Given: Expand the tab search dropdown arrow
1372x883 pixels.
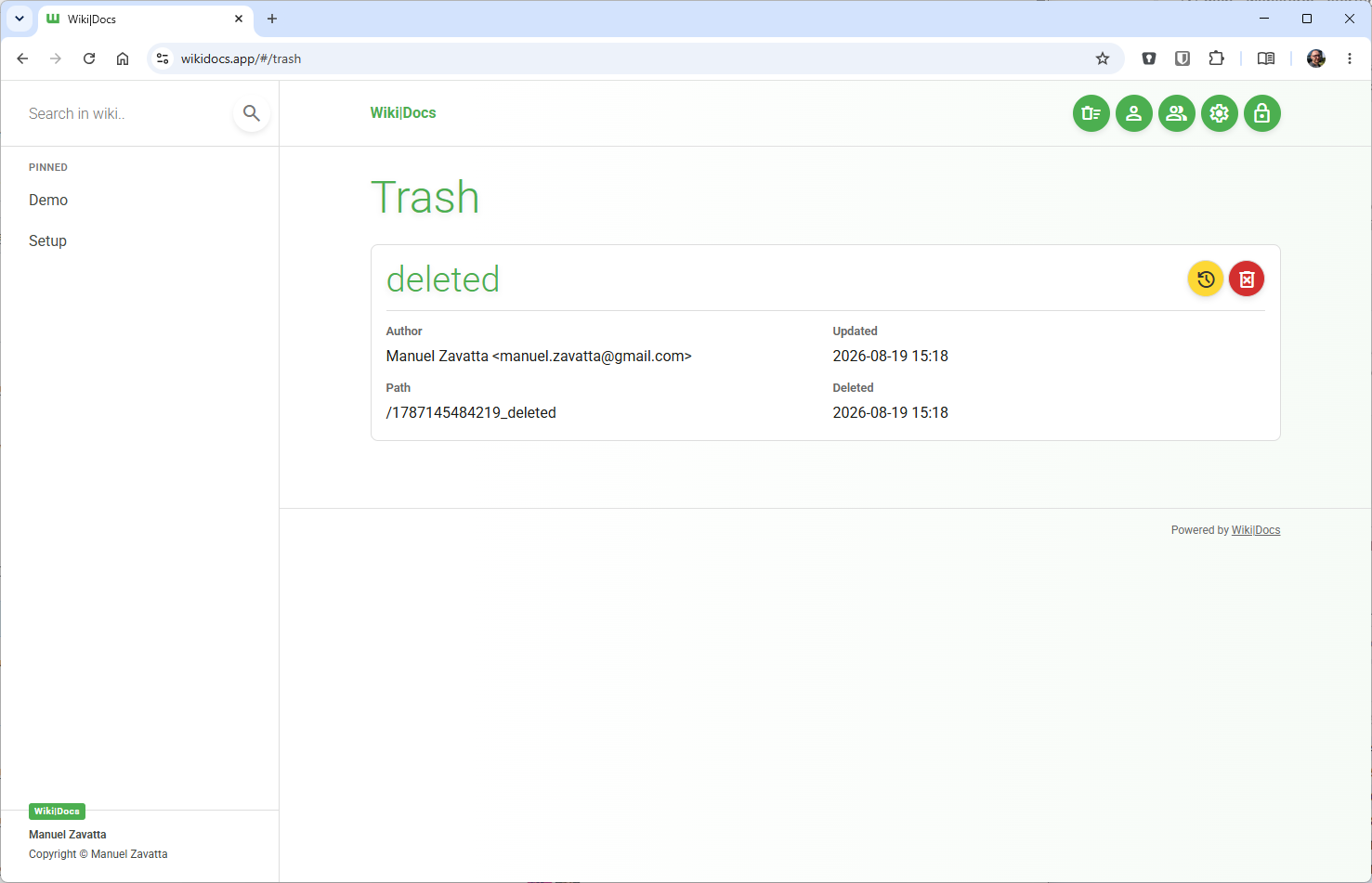Looking at the screenshot, I should pyautogui.click(x=20, y=19).
